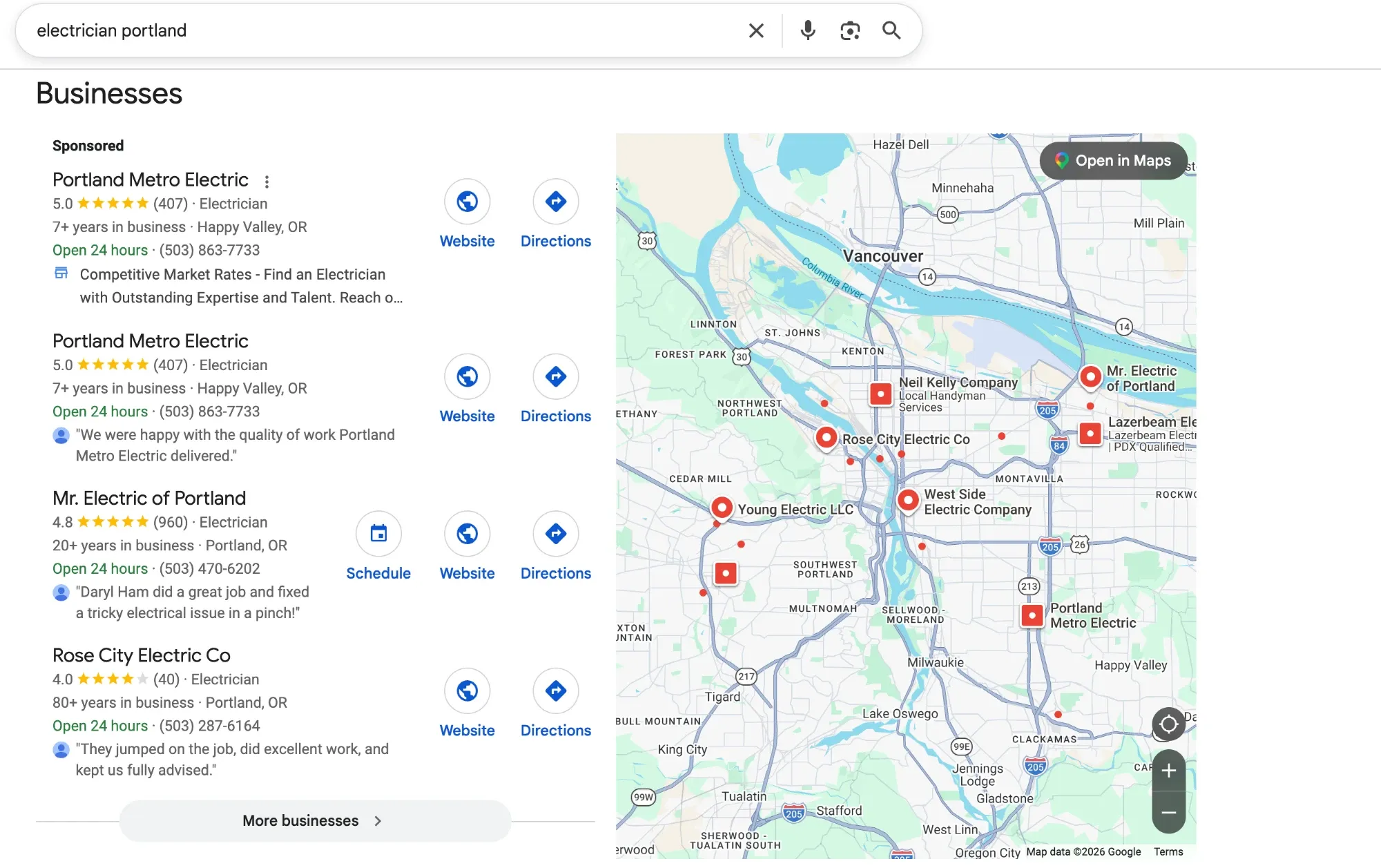Click the Vancouver label on the map
This screenshot has height=868, width=1381.
tap(882, 256)
